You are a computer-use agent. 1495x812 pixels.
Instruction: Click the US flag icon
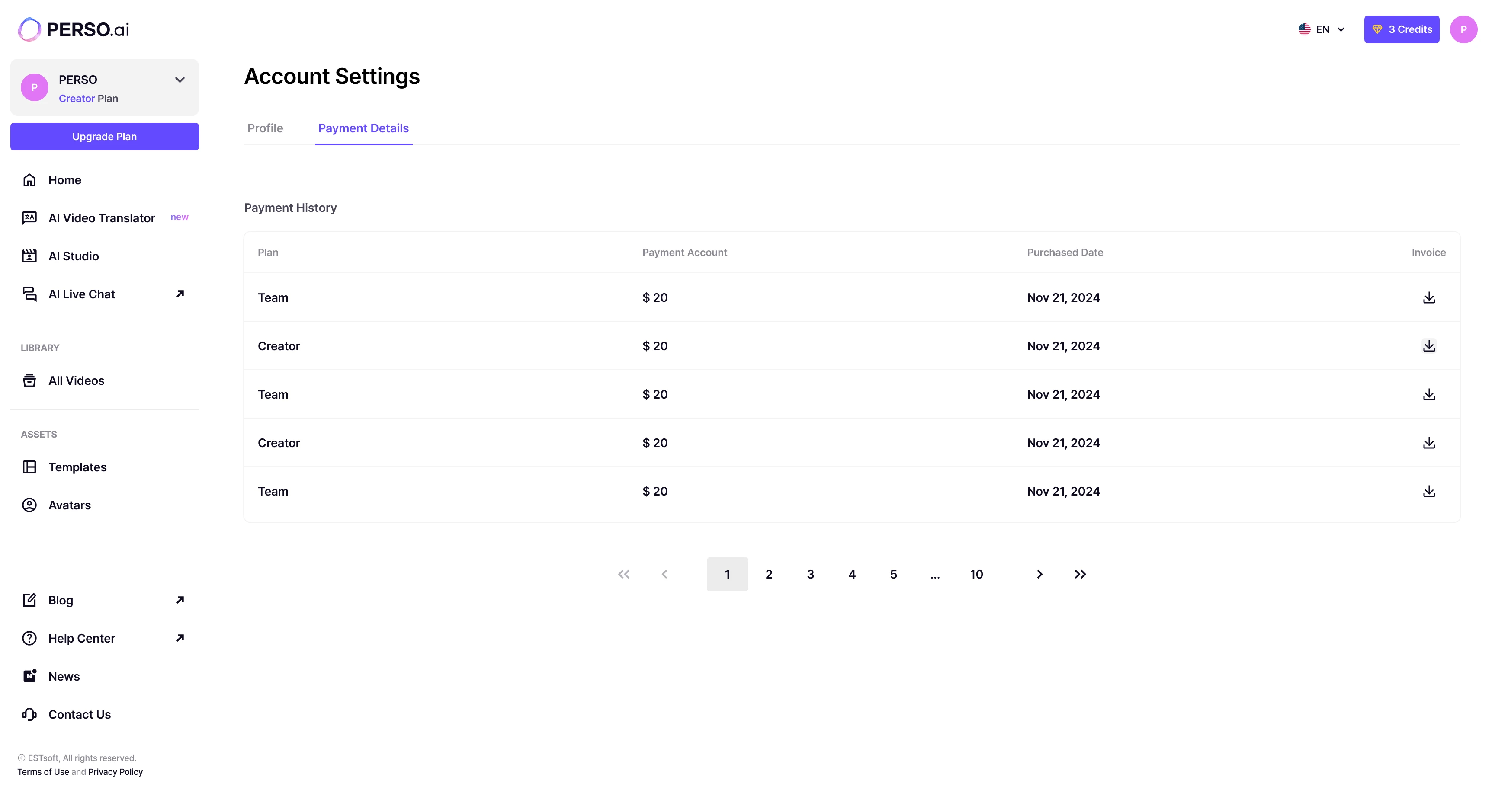[x=1305, y=29]
